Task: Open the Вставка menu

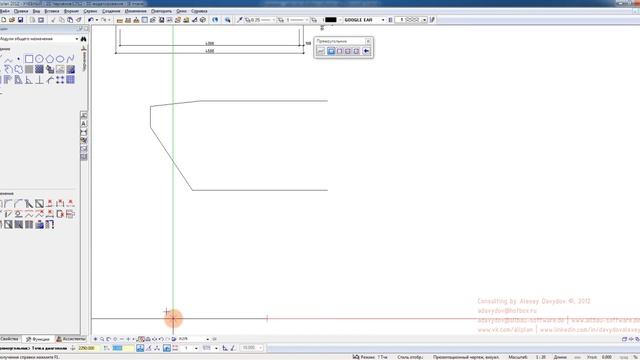Action: tap(52, 11)
